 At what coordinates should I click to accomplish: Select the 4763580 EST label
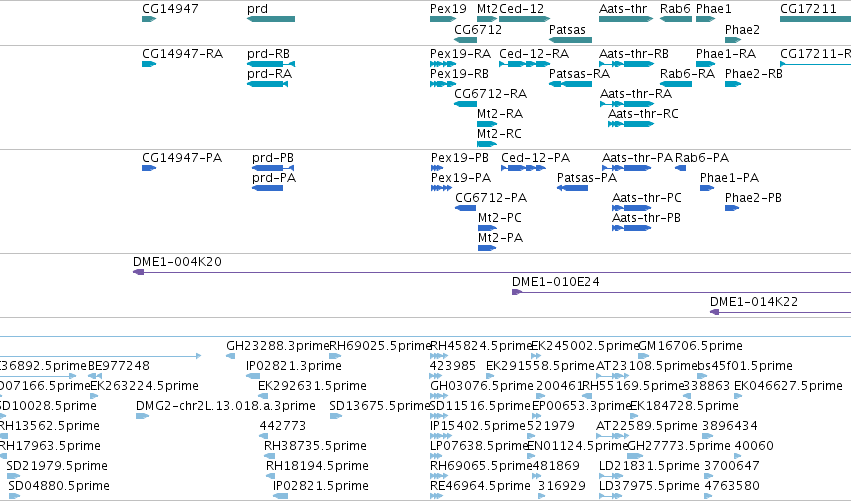pyautogui.click(x=732, y=487)
